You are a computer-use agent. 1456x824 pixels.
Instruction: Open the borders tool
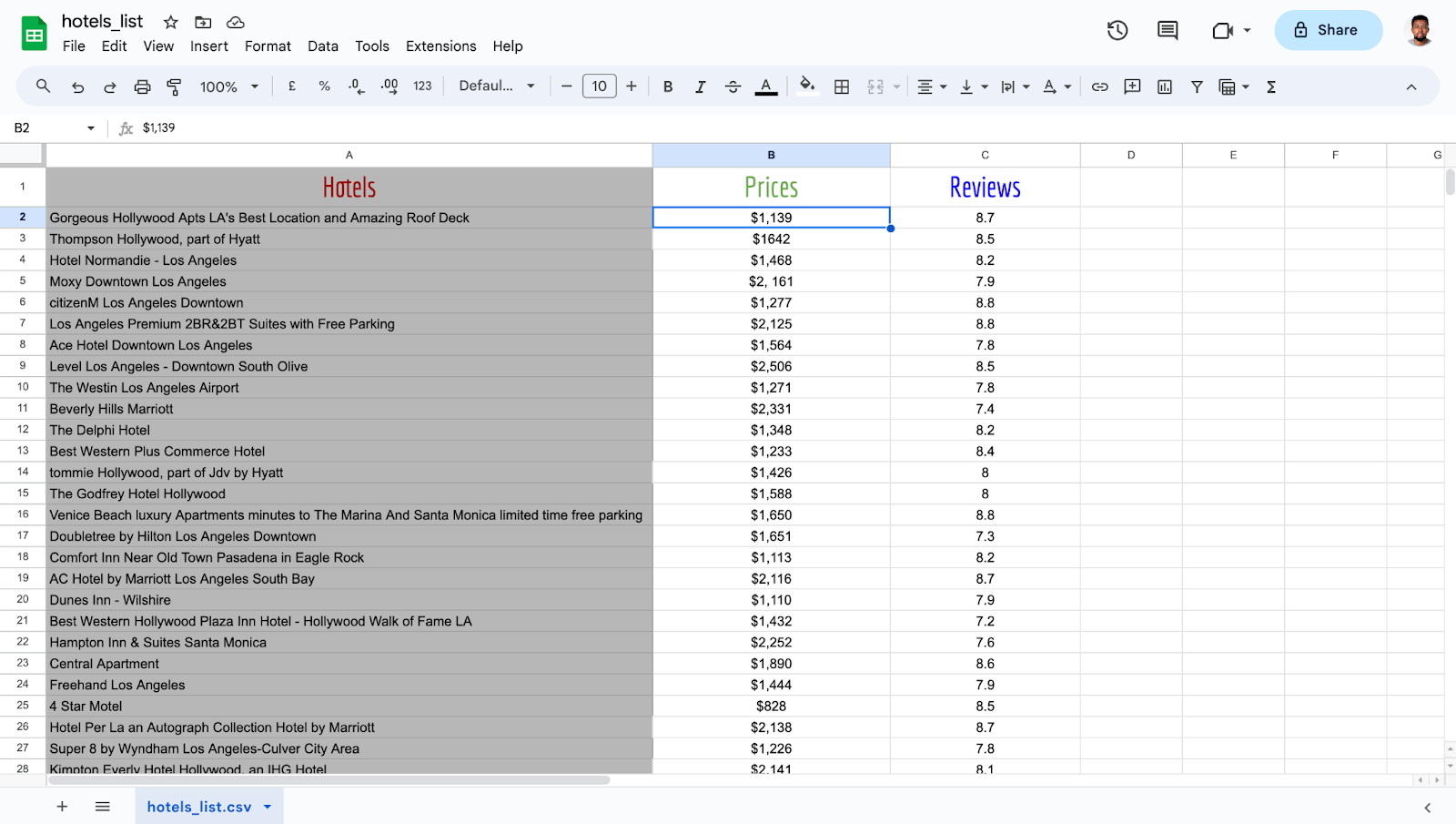(x=842, y=86)
